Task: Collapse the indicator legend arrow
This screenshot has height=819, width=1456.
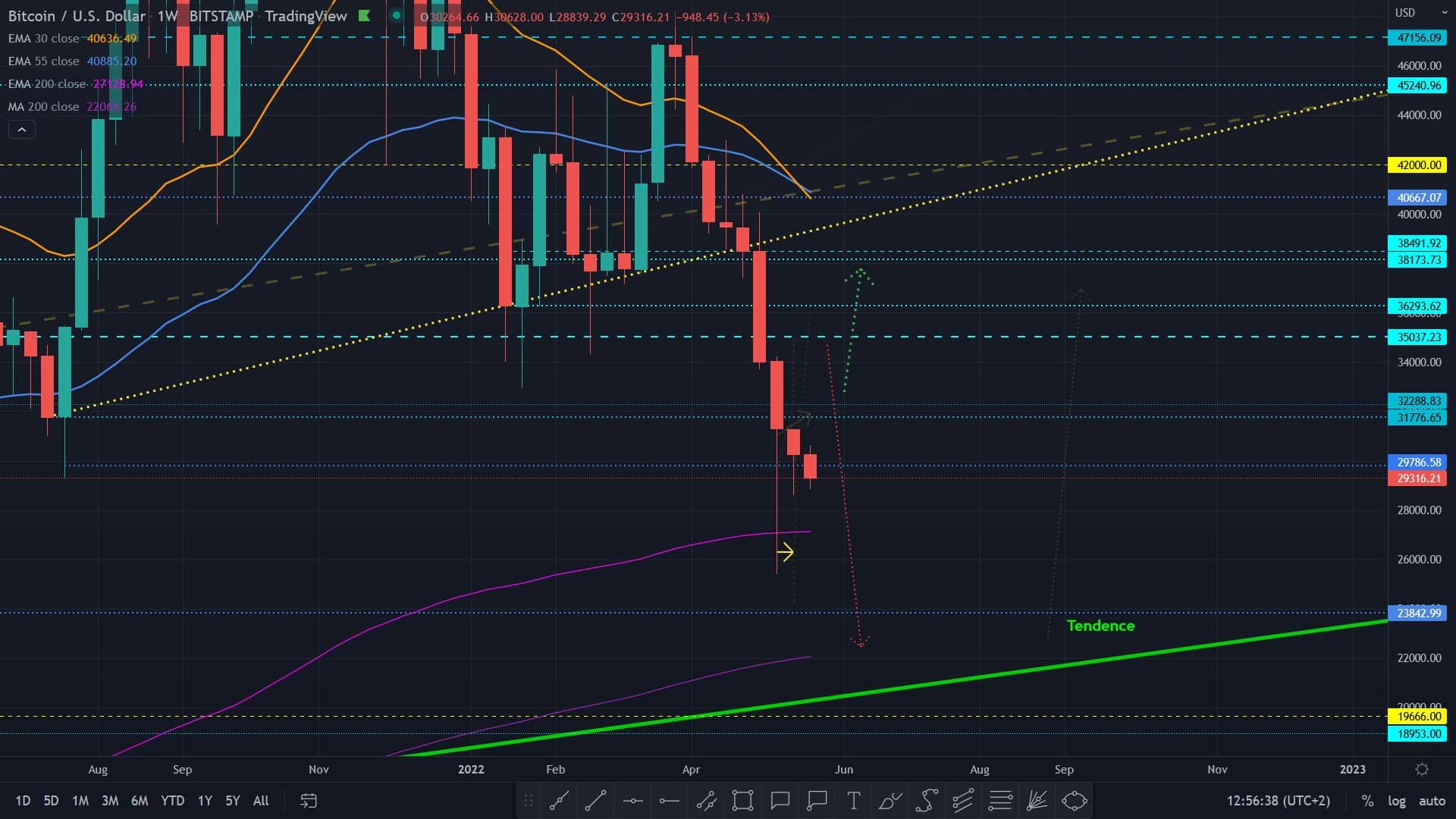Action: [22, 130]
